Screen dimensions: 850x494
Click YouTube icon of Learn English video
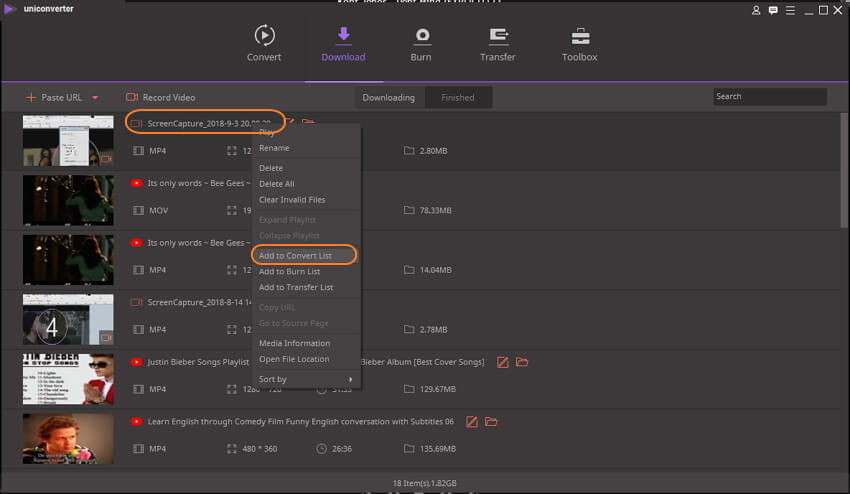[x=136, y=422]
